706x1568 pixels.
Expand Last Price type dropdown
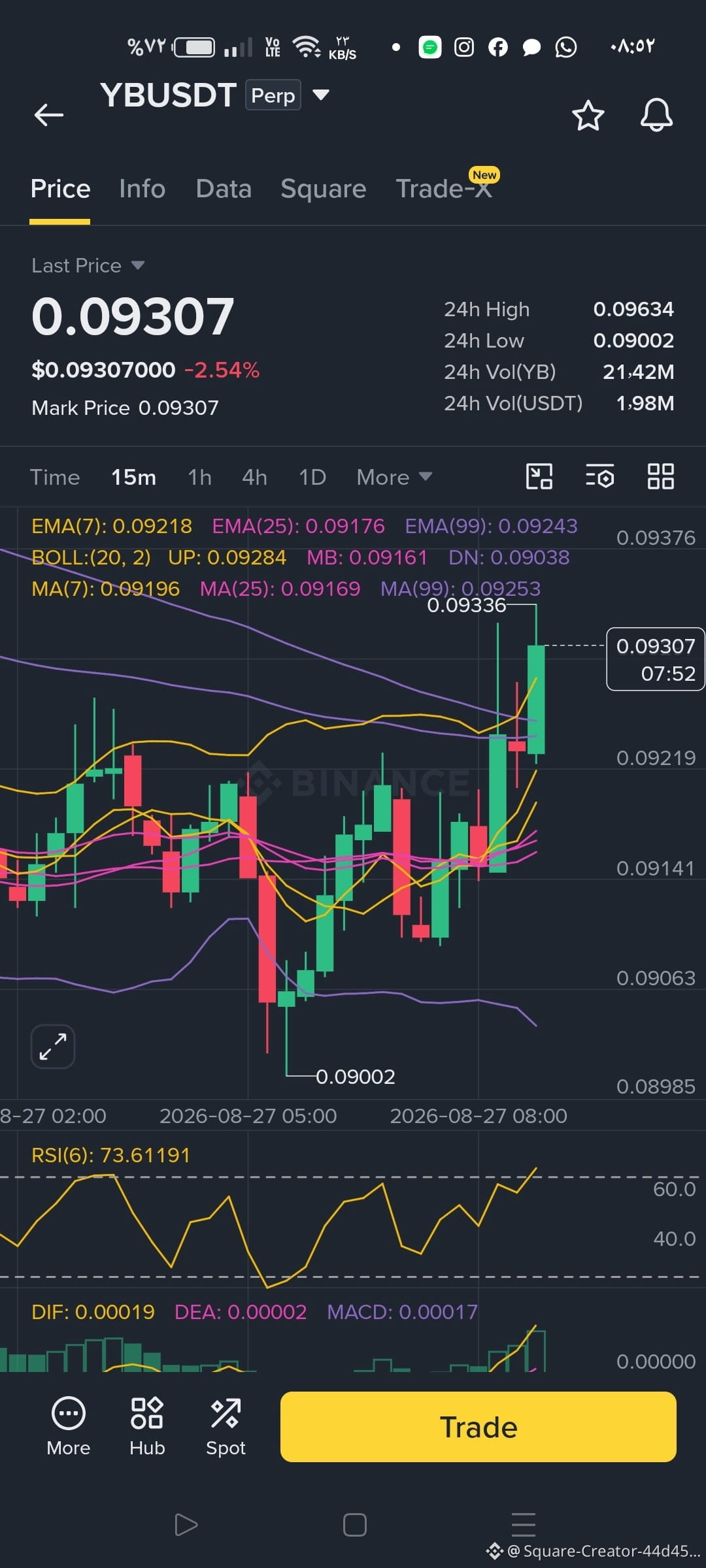[x=137, y=265]
